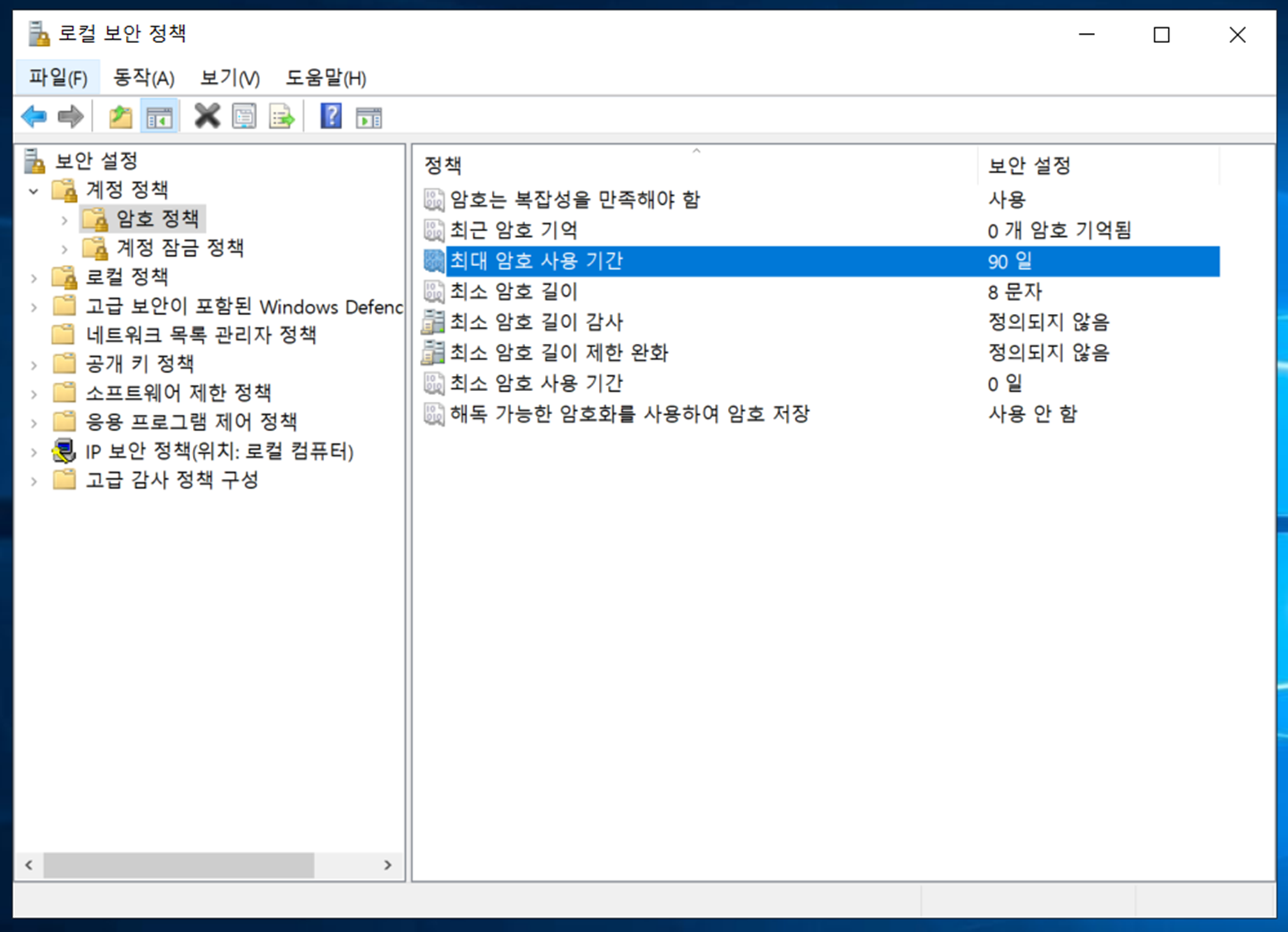Image resolution: width=1288 pixels, height=932 pixels.
Task: Click the 사용 value for password complexity
Action: [x=1006, y=200]
